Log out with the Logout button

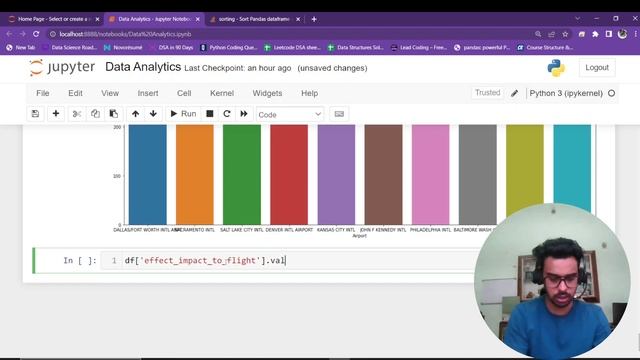coord(597,68)
